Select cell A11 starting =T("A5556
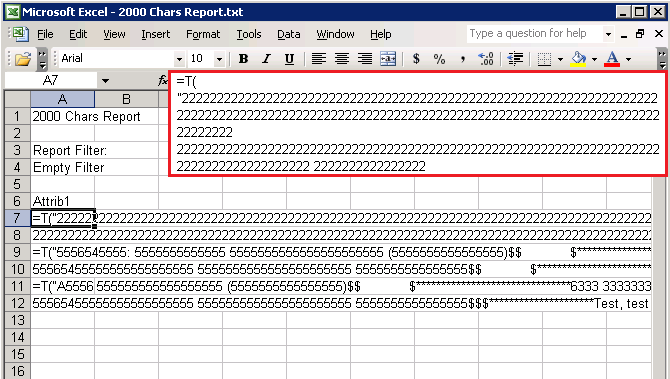 pos(62,286)
